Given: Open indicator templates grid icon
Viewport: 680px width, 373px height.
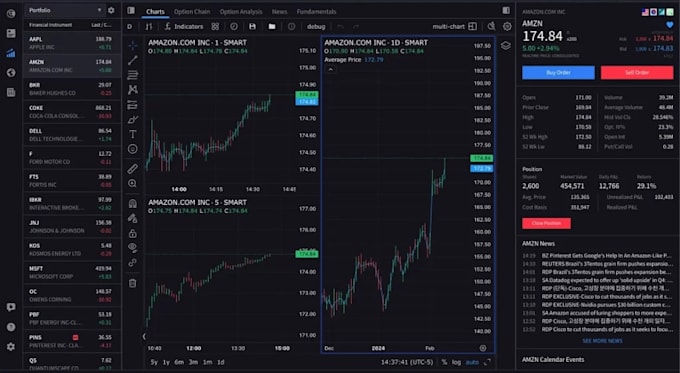Looking at the screenshot, I should tap(215, 26).
